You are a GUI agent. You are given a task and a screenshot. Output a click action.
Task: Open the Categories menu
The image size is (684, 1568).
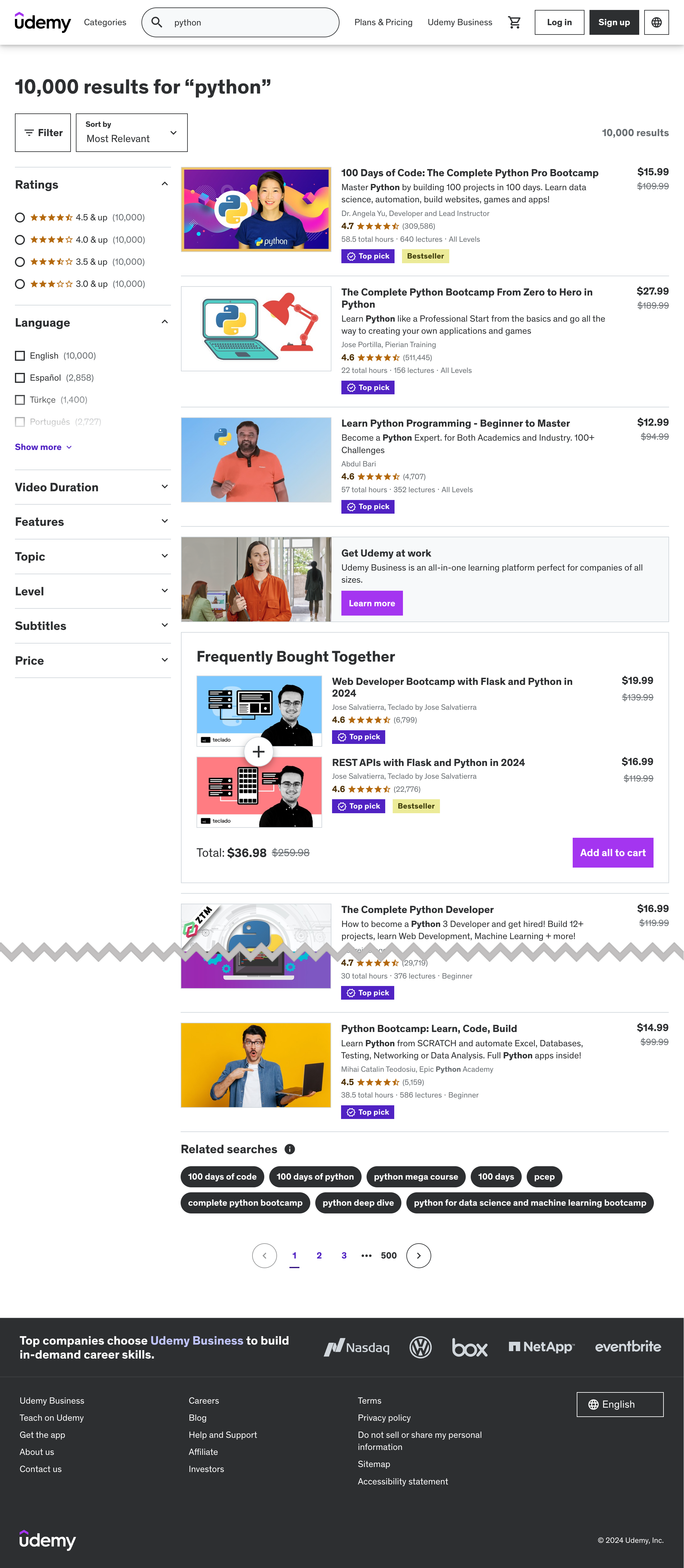pyautogui.click(x=105, y=22)
